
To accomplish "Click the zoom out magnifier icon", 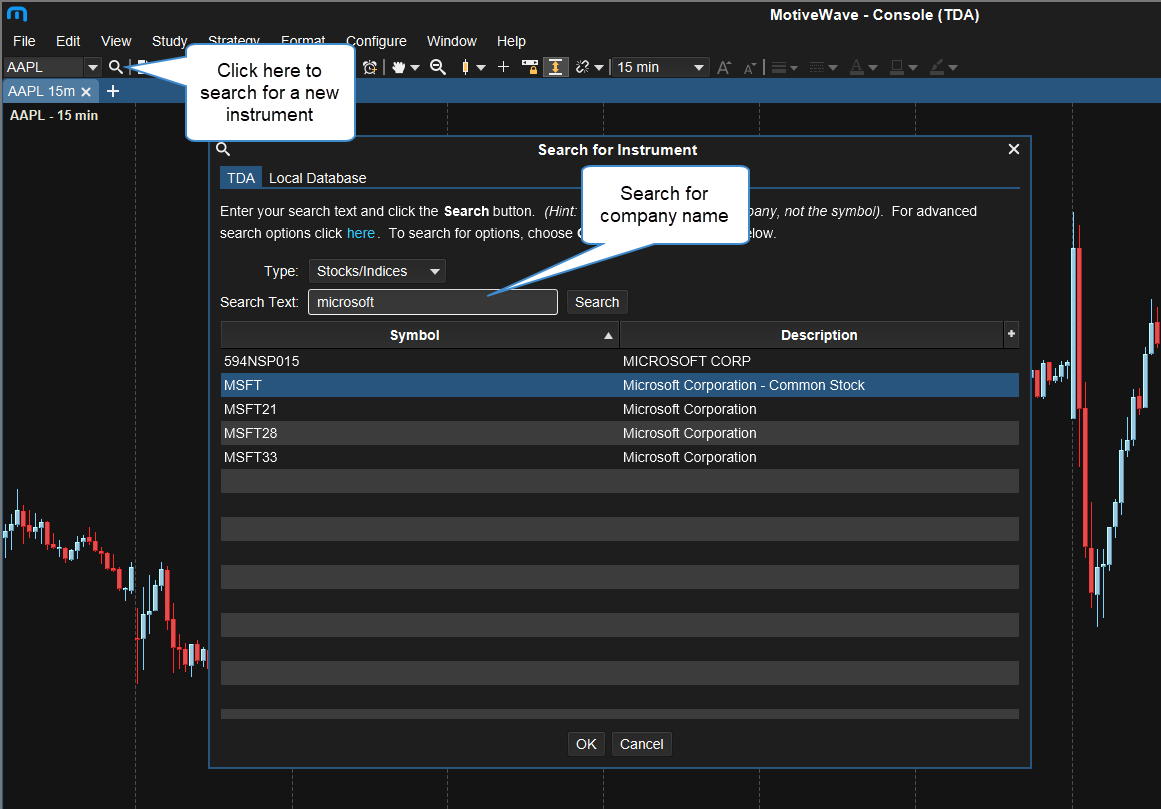I will tap(437, 67).
